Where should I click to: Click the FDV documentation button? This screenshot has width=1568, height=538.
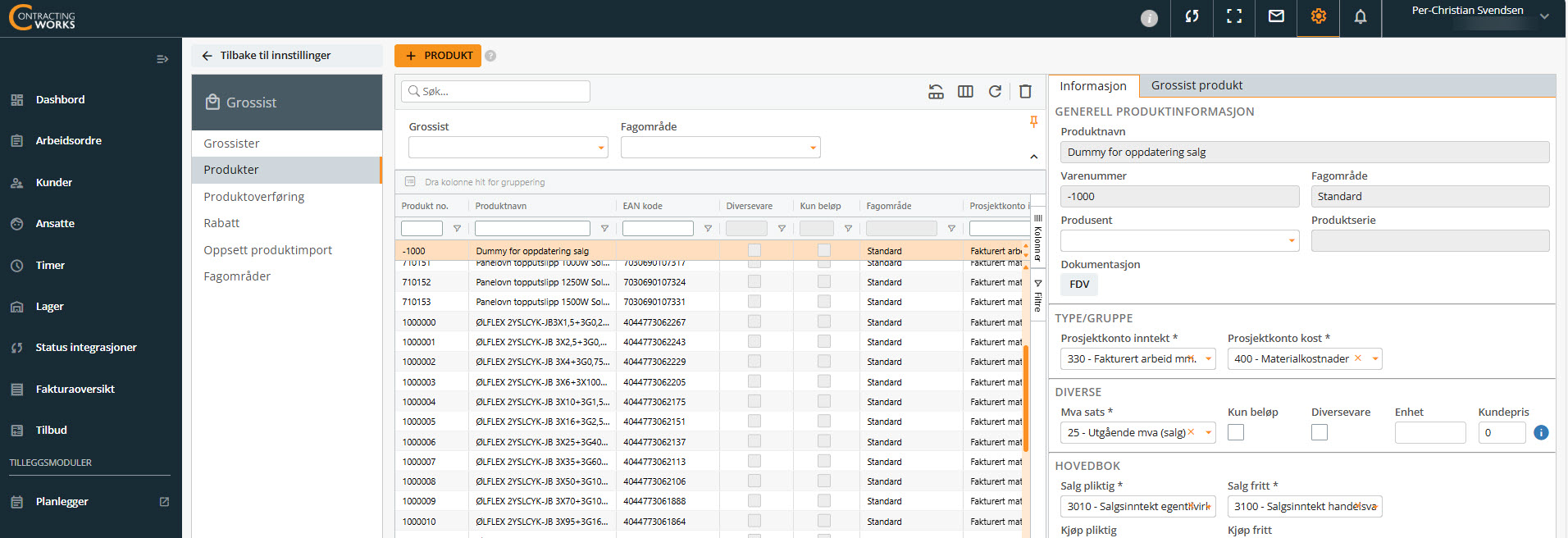(x=1079, y=285)
